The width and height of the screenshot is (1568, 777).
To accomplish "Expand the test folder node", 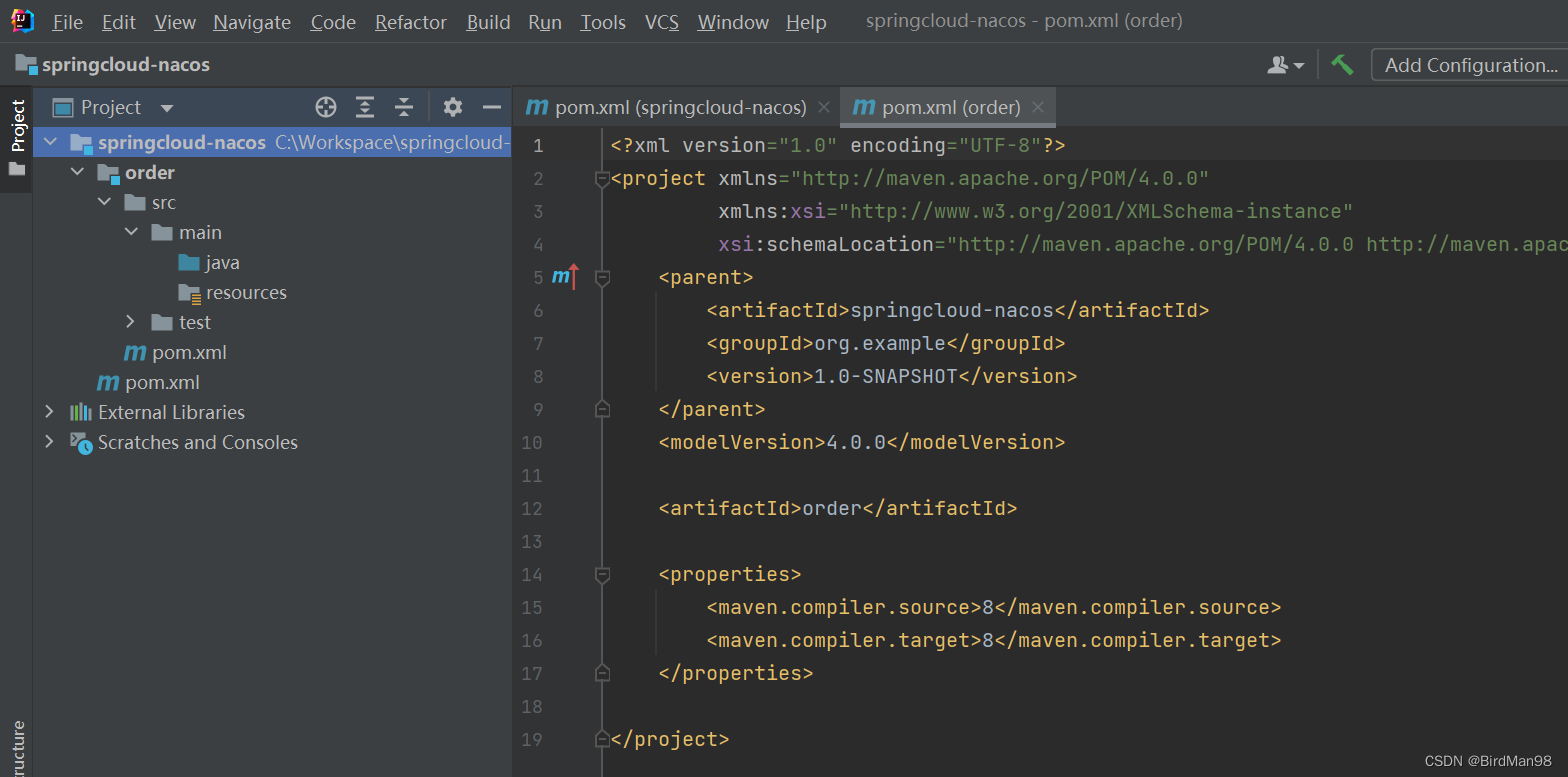I will pyautogui.click(x=131, y=322).
